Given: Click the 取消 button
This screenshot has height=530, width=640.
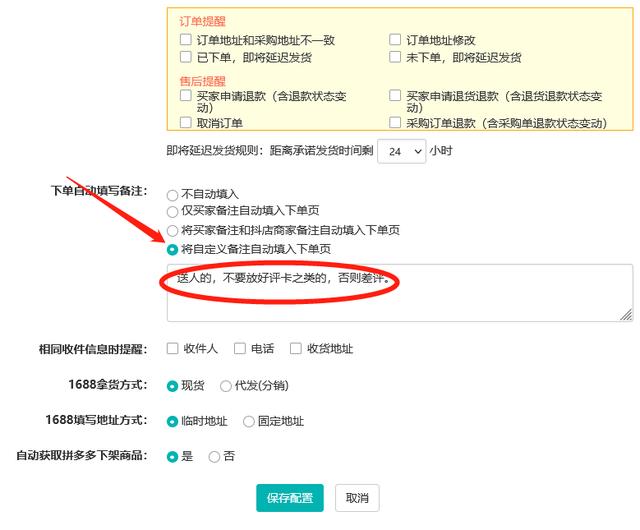Looking at the screenshot, I should click(x=357, y=498).
